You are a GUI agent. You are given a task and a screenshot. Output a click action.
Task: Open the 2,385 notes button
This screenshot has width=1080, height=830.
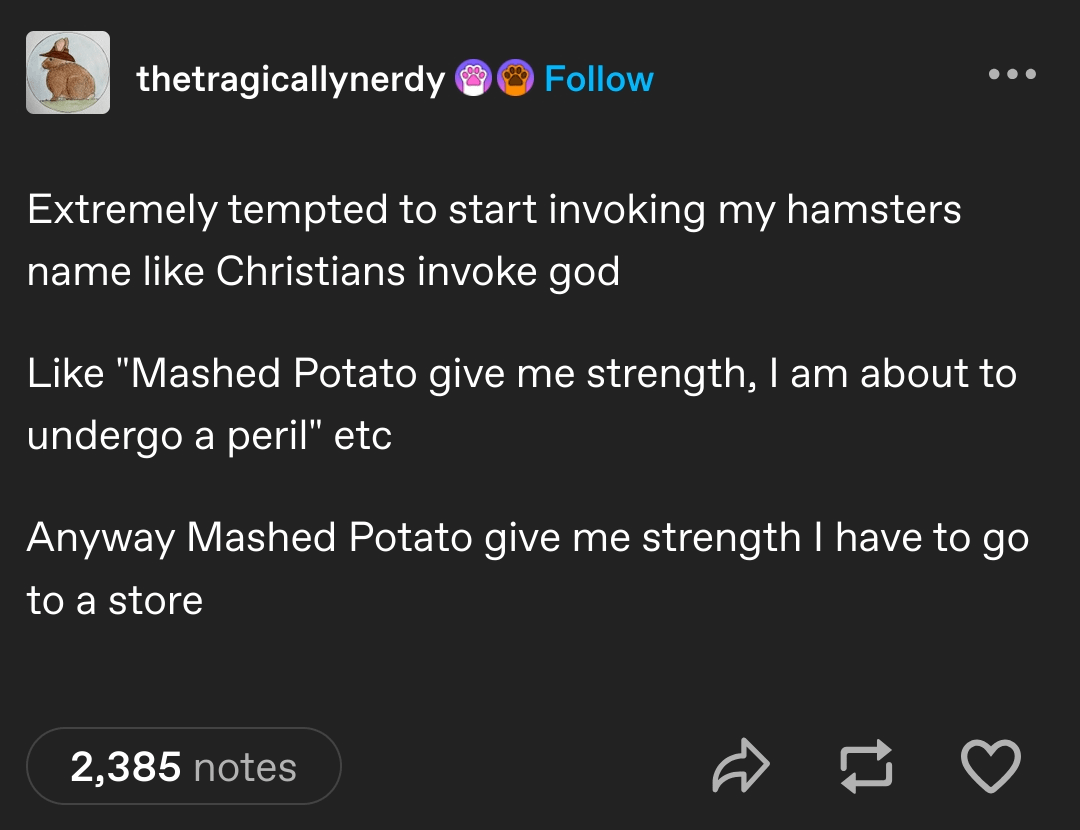(184, 767)
